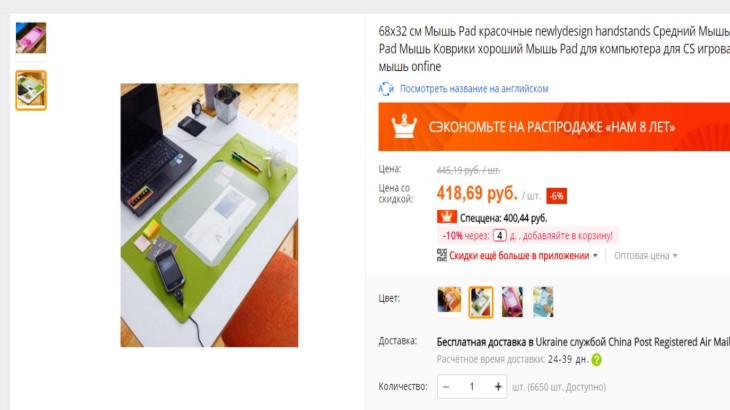Click the QR code icon beside app discounts
The height and width of the screenshot is (410, 730).
[x=442, y=255]
